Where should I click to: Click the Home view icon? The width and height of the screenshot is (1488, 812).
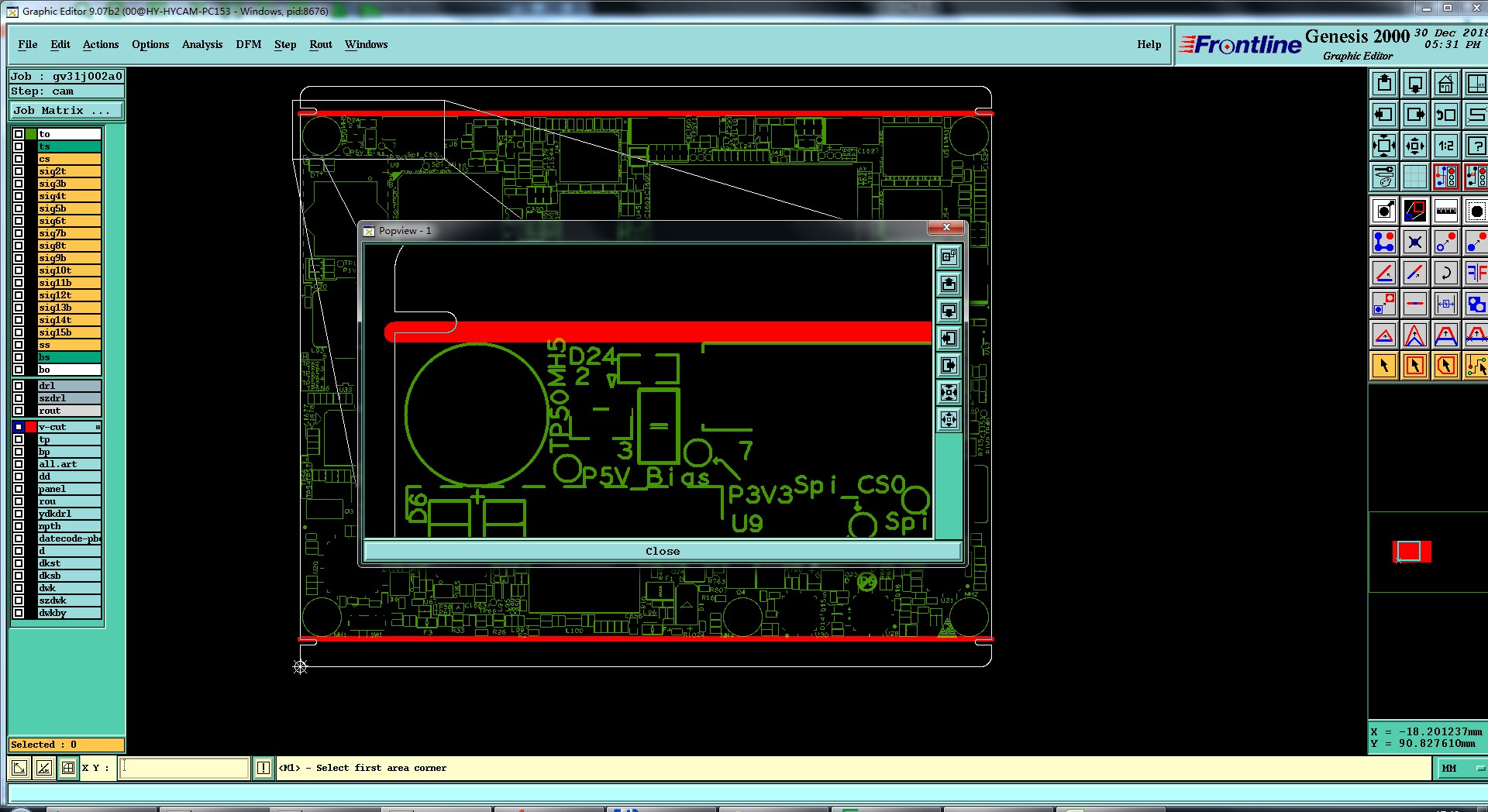click(x=1446, y=84)
